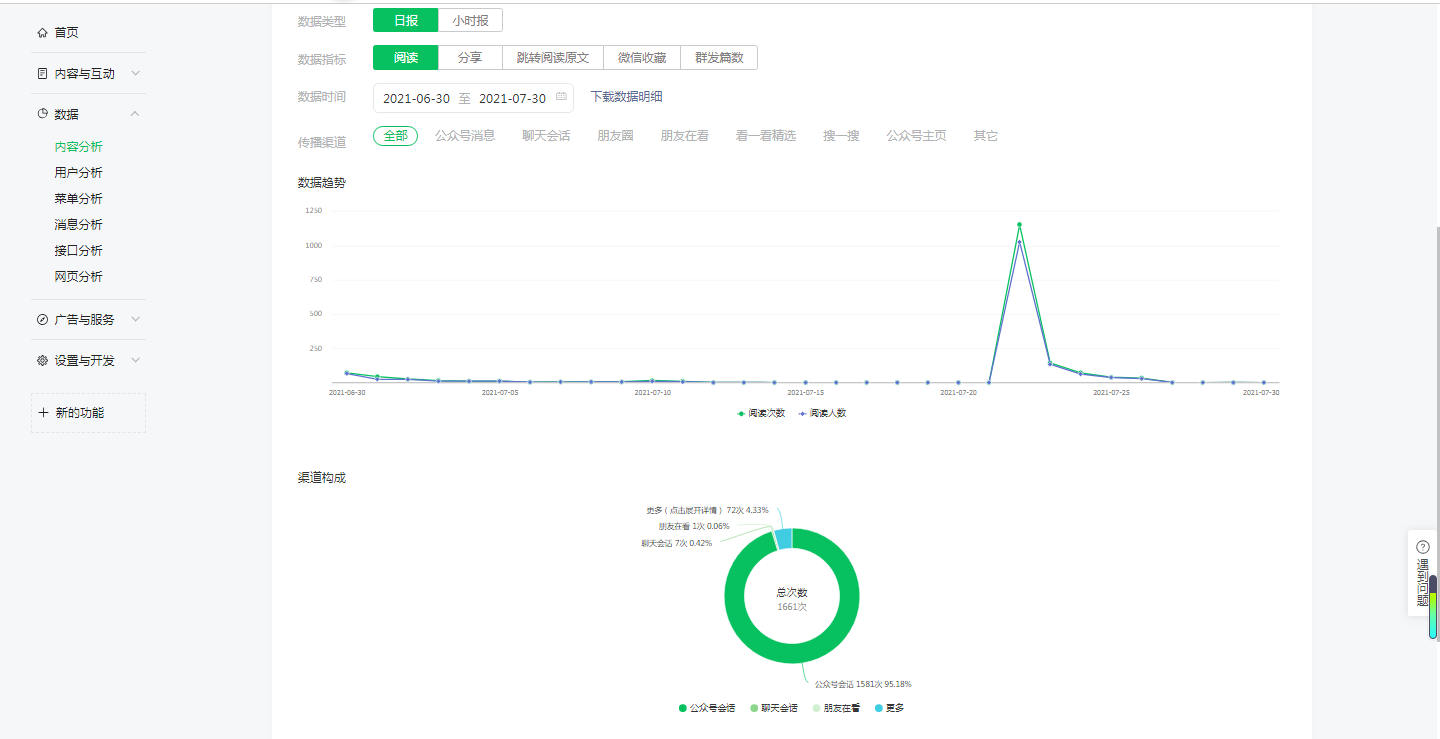1440x739 pixels.
Task: Toggle 公众号会话 in donut chart legend
Action: [x=707, y=708]
